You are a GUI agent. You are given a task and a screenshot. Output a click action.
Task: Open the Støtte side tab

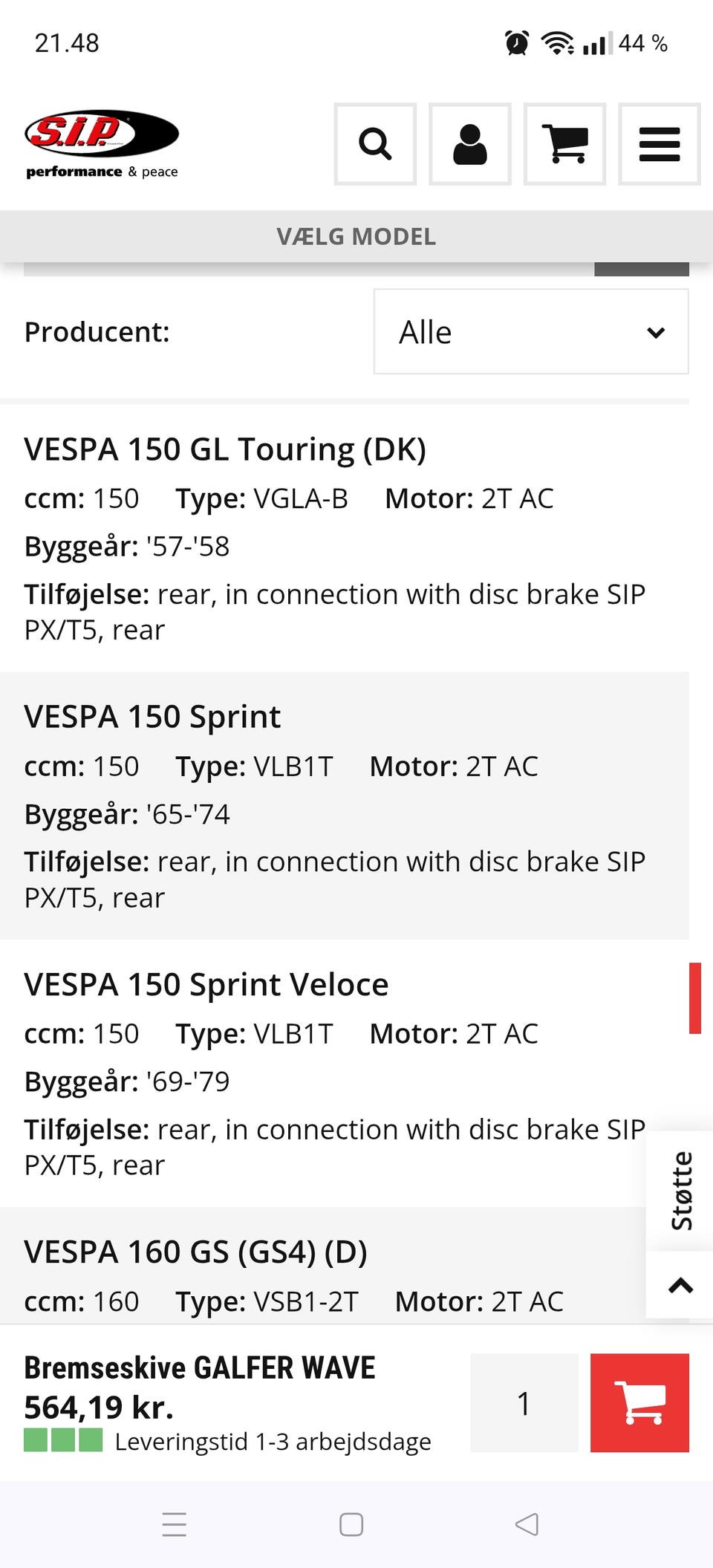click(x=680, y=1191)
